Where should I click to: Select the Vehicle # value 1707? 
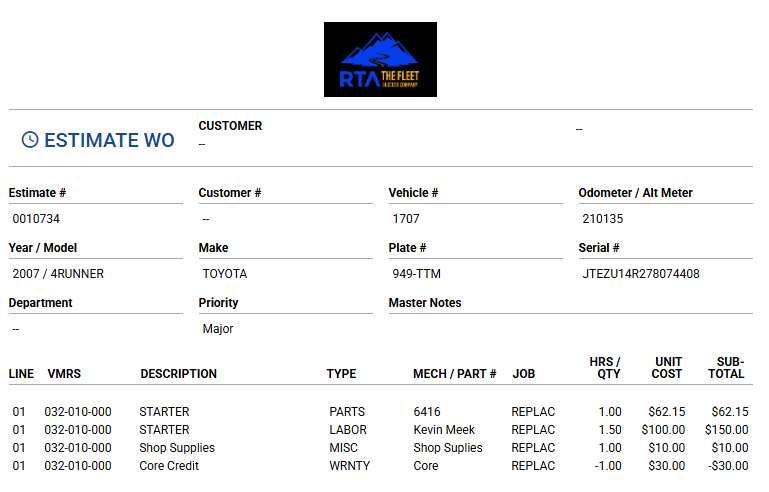coord(406,218)
